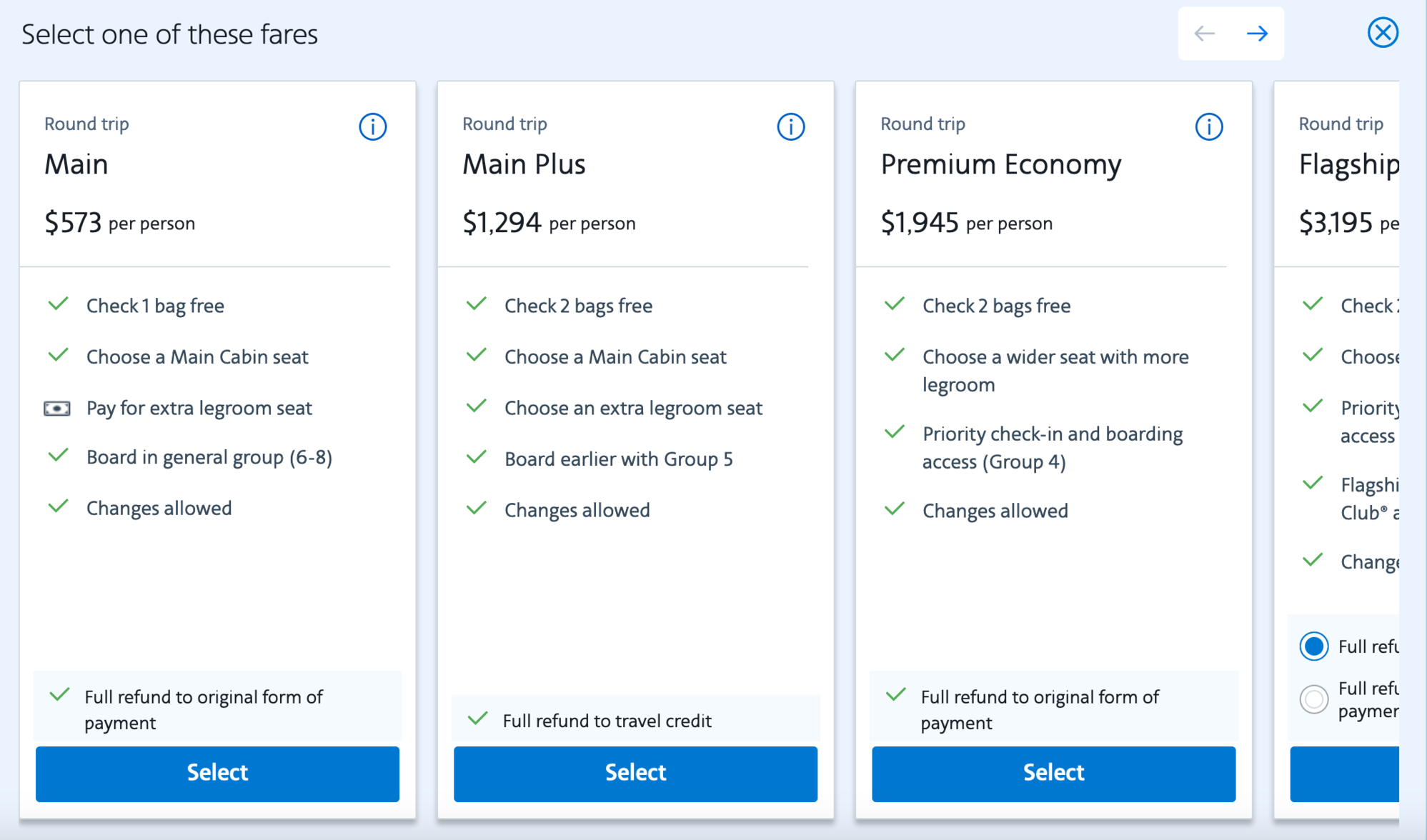1427x840 pixels.
Task: Click the Round trip label on Main card
Action: click(x=86, y=123)
